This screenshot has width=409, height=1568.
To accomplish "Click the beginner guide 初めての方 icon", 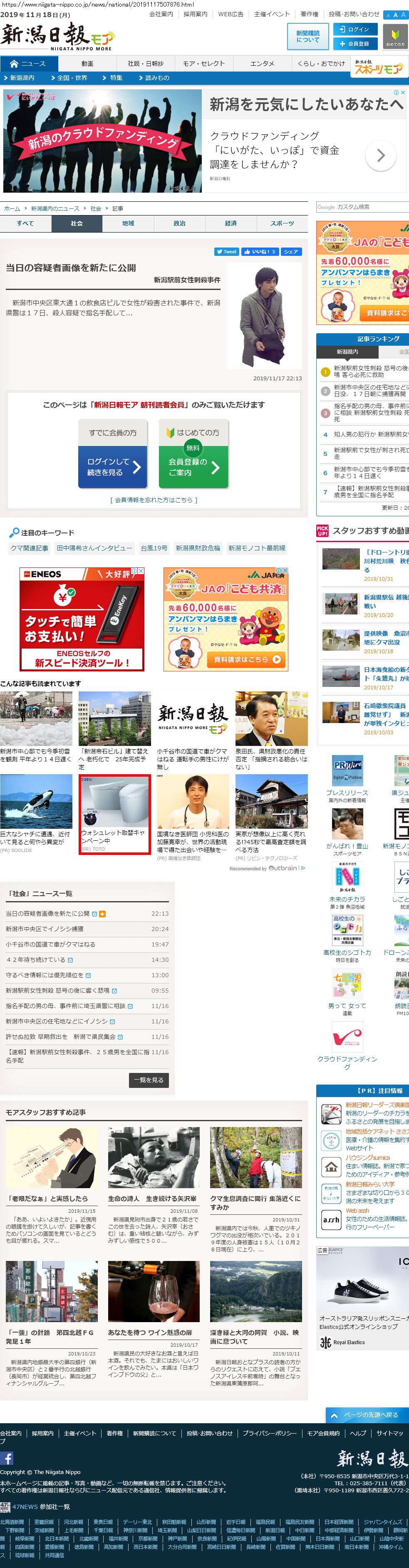I will click(x=395, y=37).
